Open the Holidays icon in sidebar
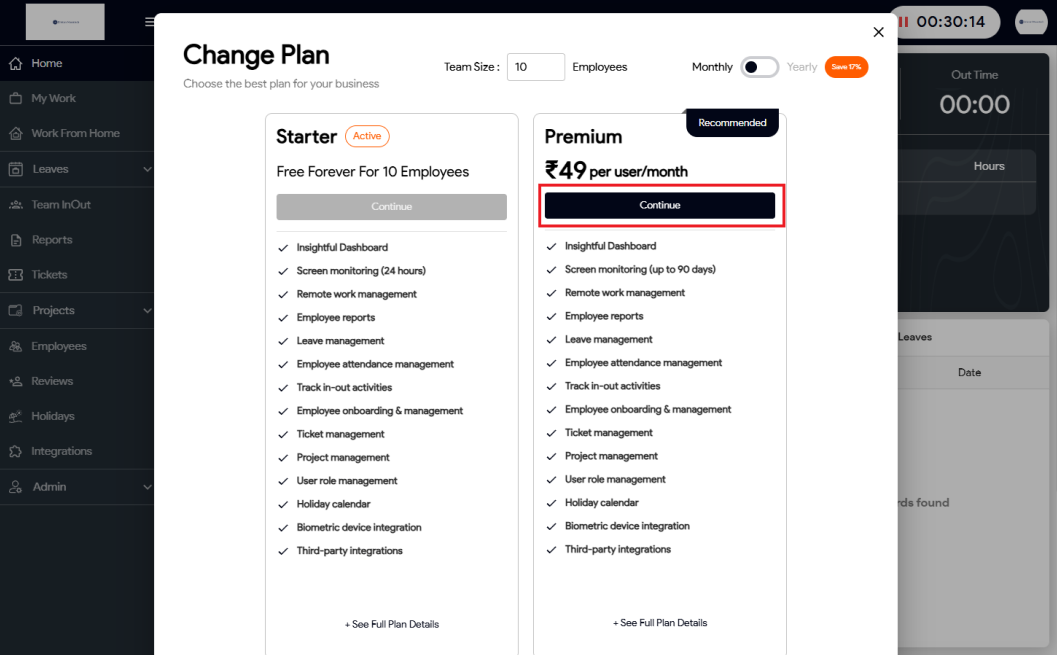The width and height of the screenshot is (1057, 655). point(15,416)
